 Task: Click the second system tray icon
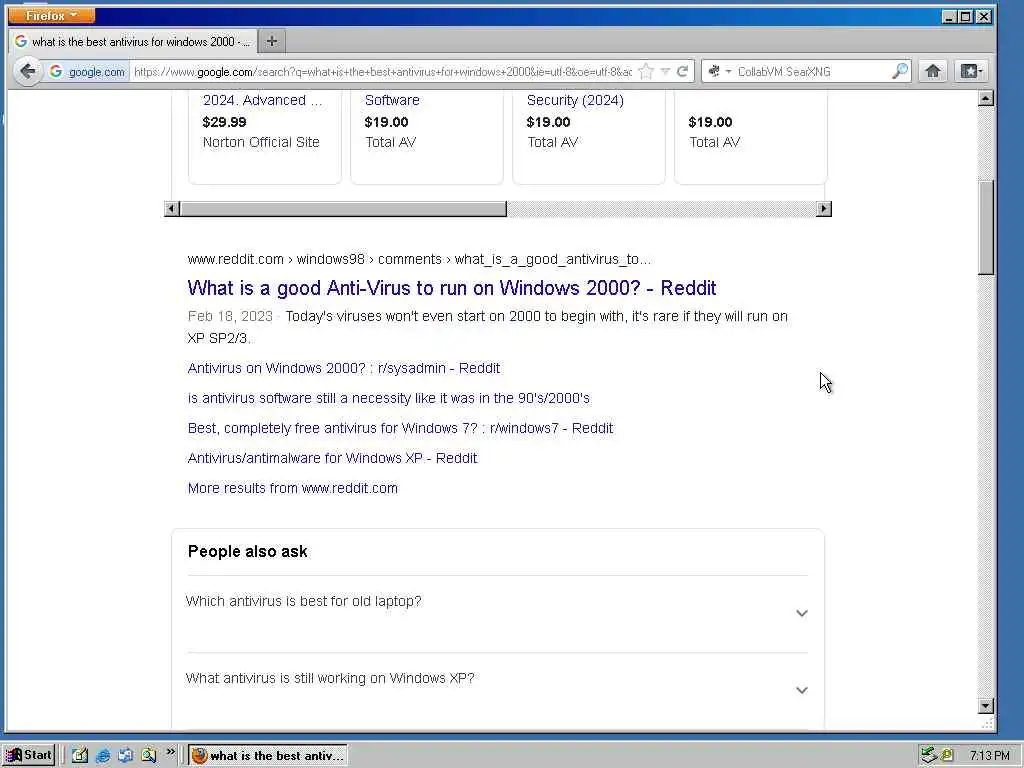(x=946, y=756)
